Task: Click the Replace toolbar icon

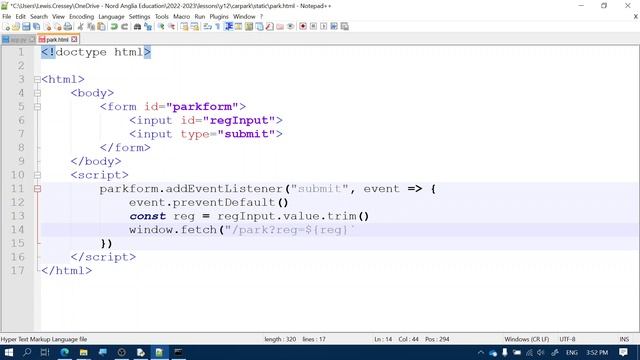Action: coord(148,27)
